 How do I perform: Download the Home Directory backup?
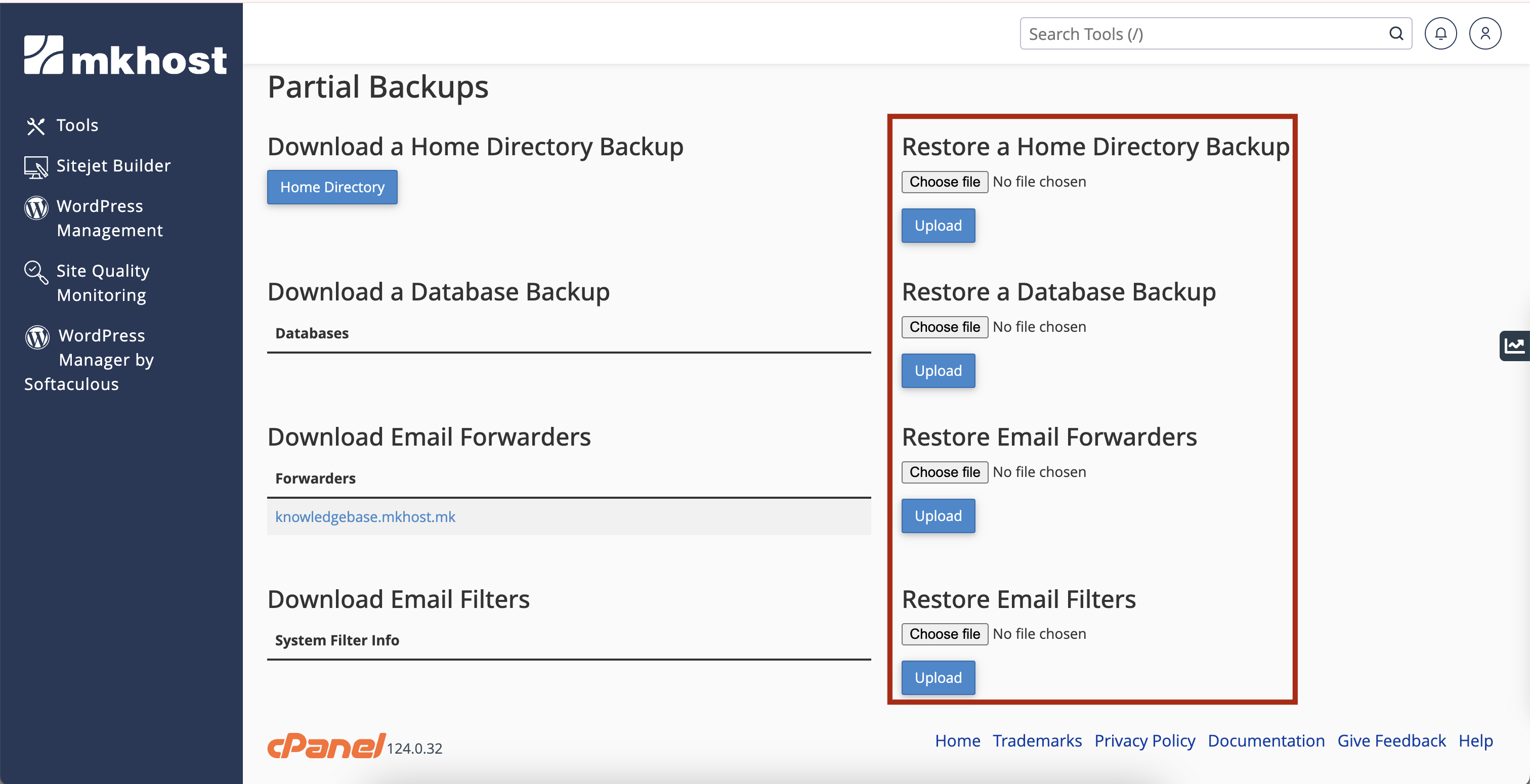click(x=332, y=187)
